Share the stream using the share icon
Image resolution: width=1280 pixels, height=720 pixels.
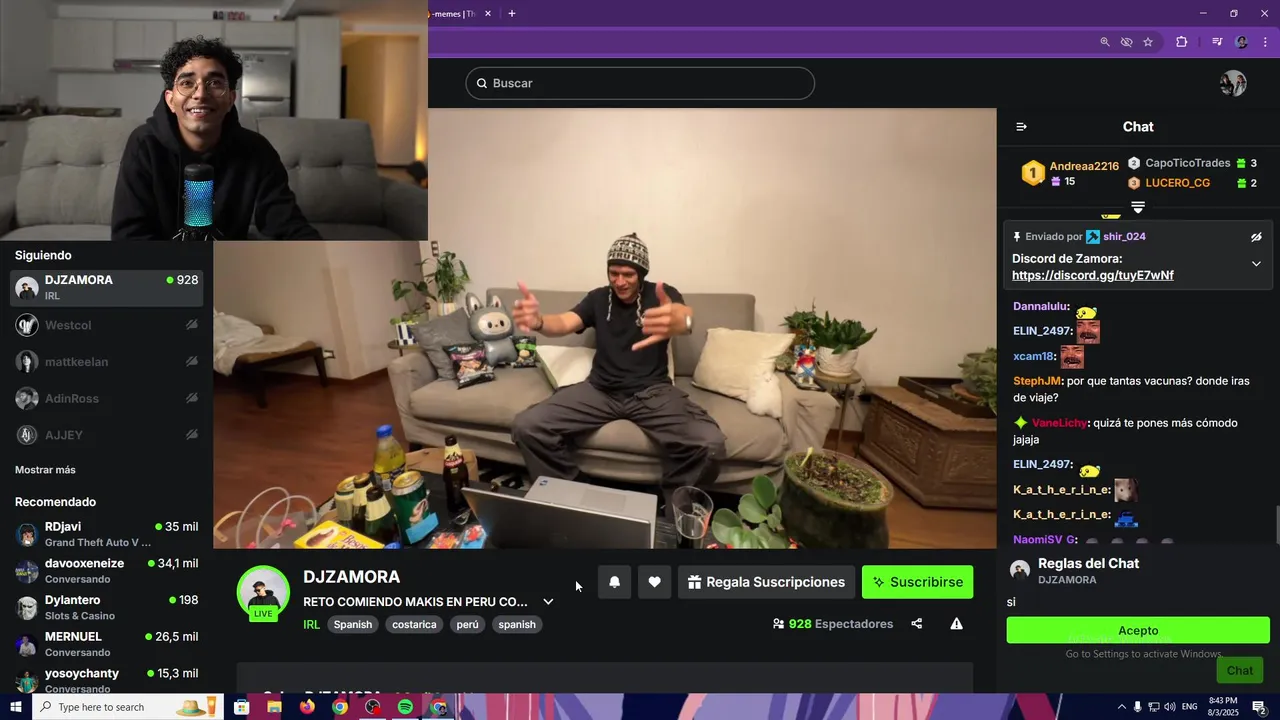(x=916, y=624)
